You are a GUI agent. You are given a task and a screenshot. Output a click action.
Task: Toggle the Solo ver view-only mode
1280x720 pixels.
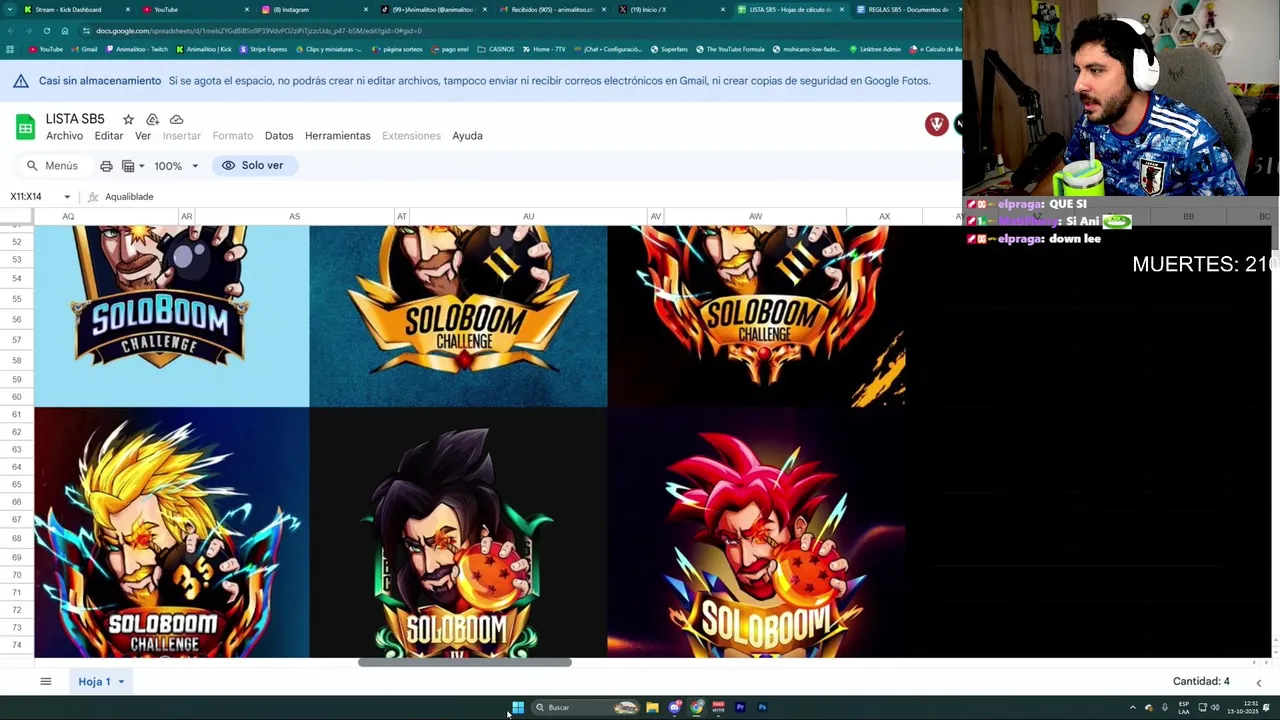[254, 166]
